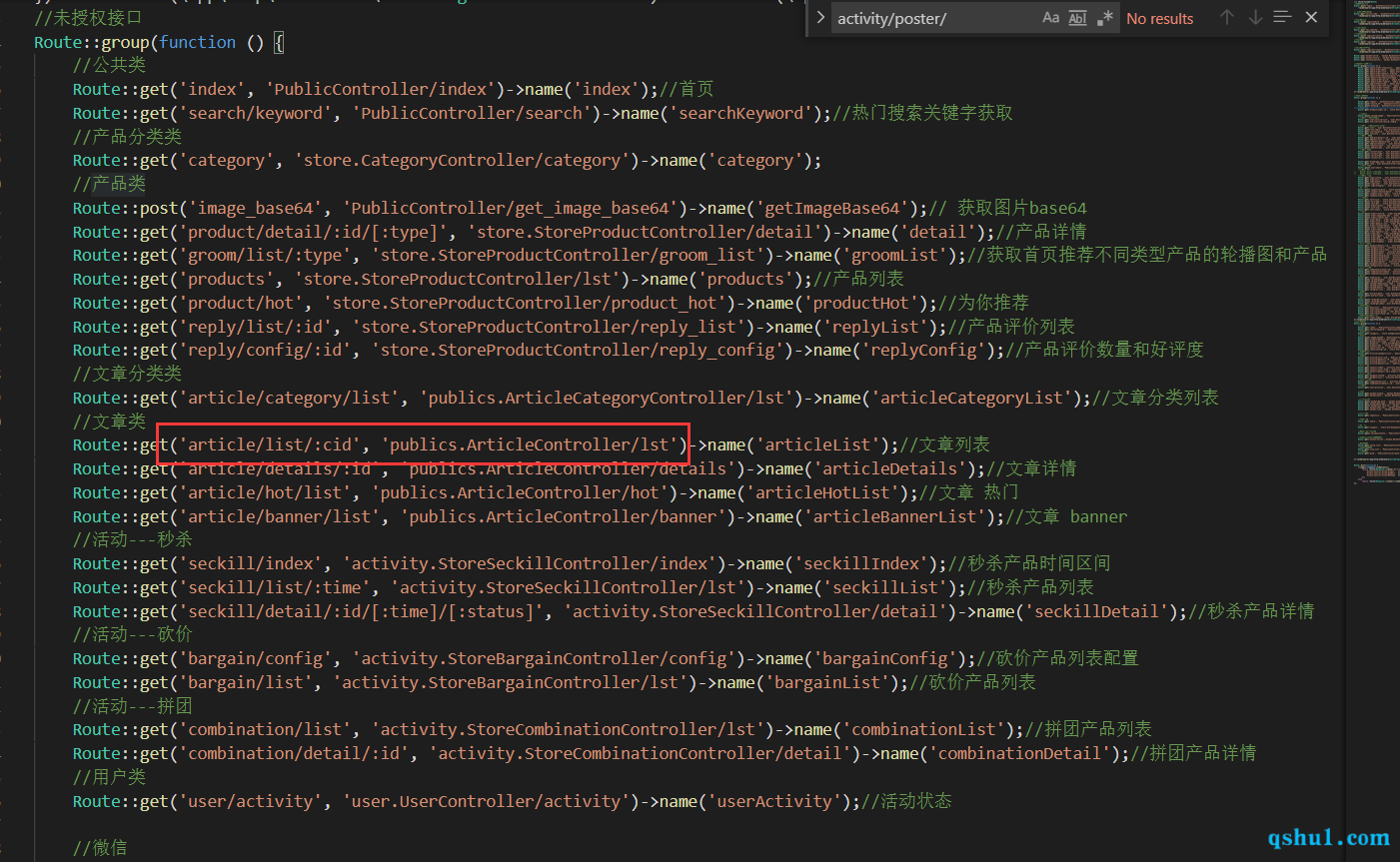
Task: Click 'replyConfig' route name
Action: click(923, 350)
